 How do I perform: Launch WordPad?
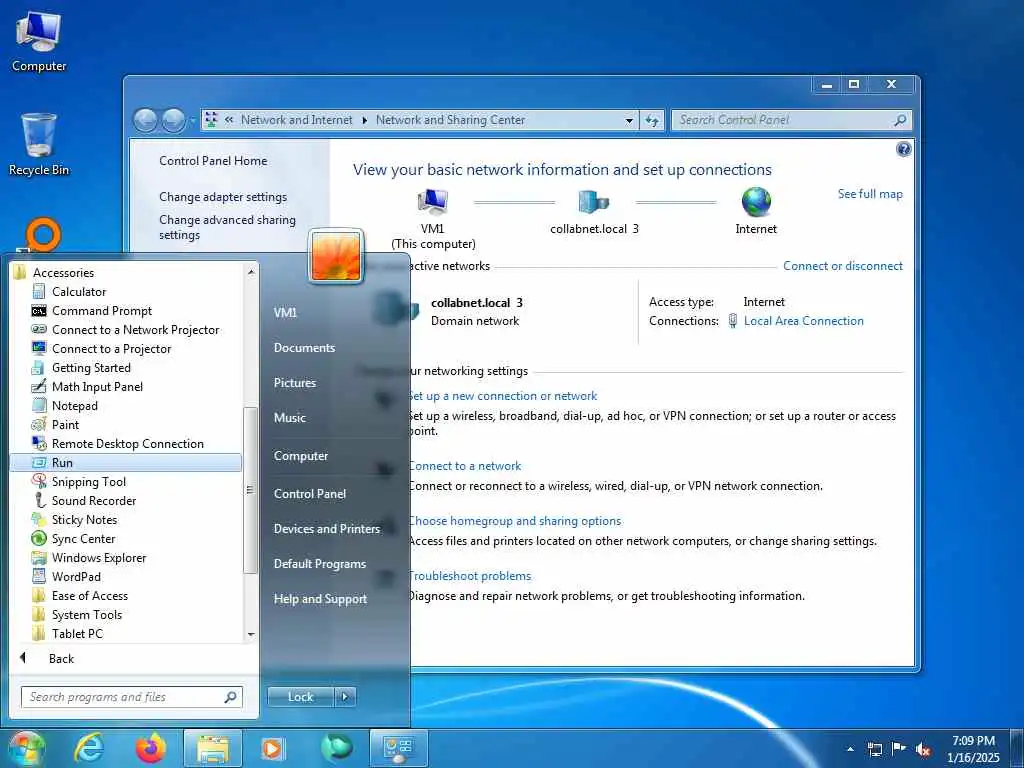76,577
